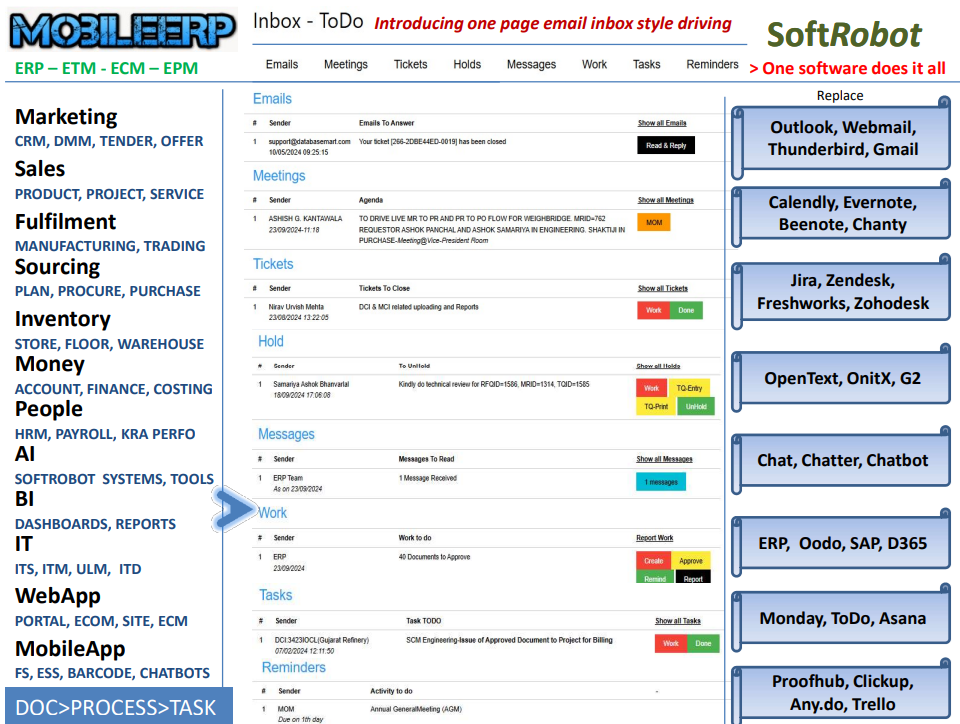This screenshot has height=724, width=960.
Task: Click sender ASHISH G. KANTAWALA
Action: click(305, 218)
